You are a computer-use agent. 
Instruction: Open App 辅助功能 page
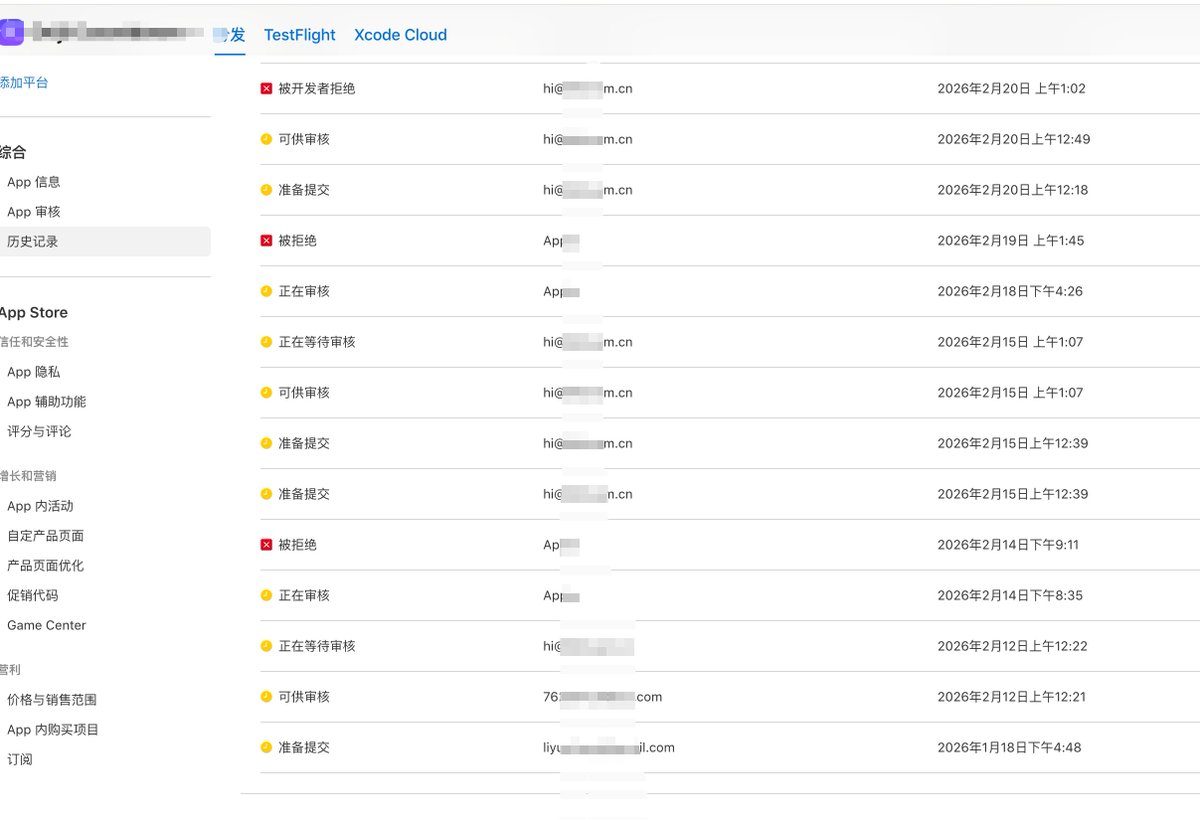click(46, 402)
